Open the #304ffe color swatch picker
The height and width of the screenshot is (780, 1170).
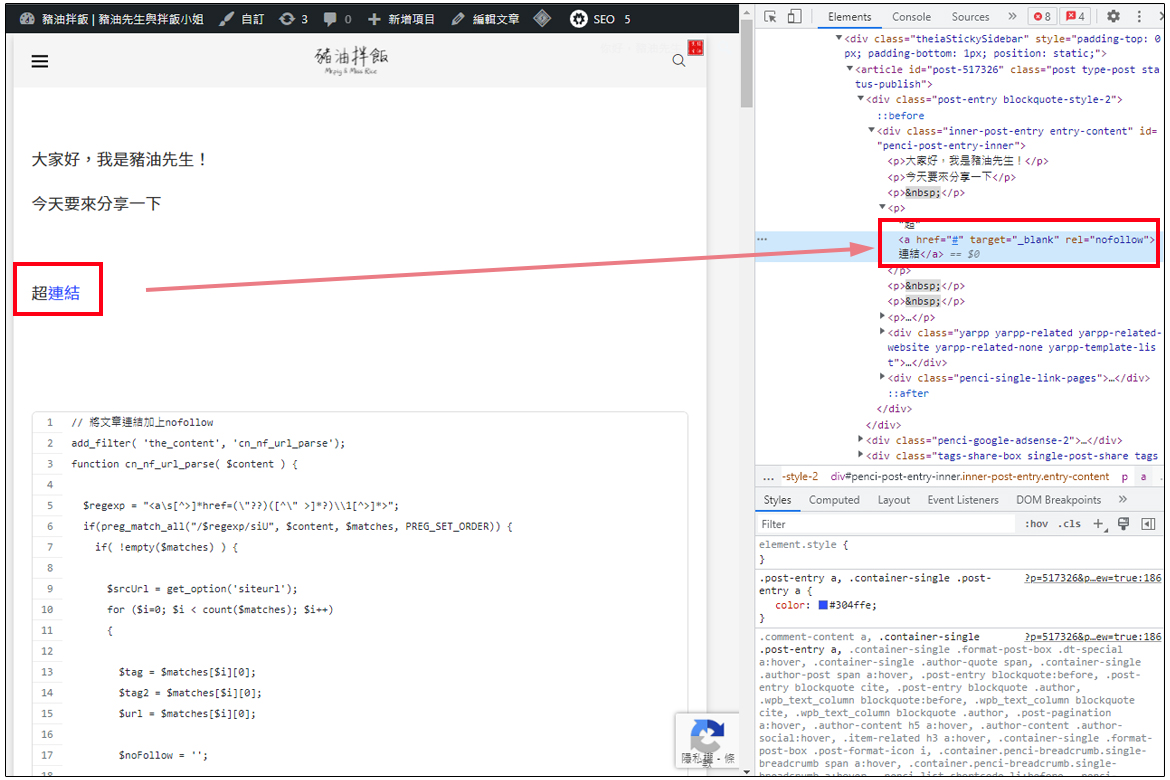click(823, 605)
